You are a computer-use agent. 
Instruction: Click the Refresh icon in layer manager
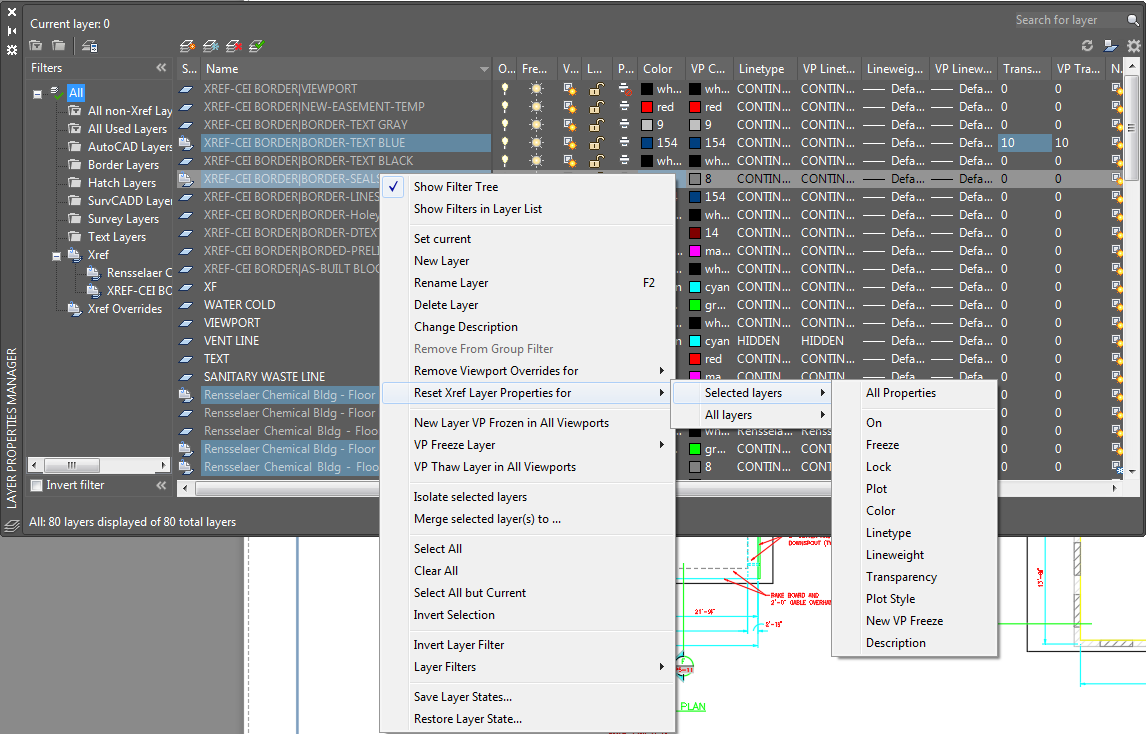[x=1088, y=46]
